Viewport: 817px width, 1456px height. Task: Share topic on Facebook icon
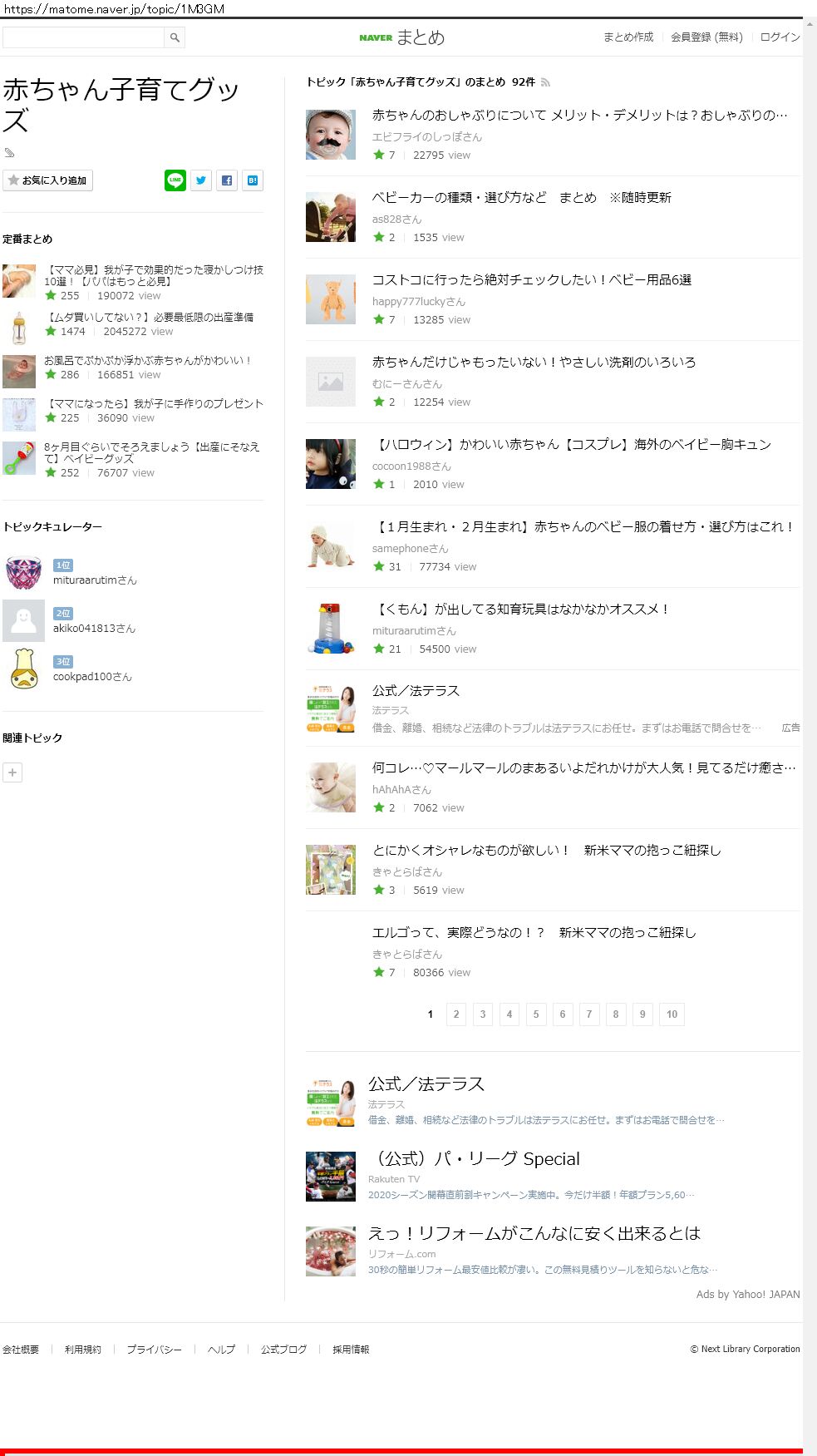227,180
